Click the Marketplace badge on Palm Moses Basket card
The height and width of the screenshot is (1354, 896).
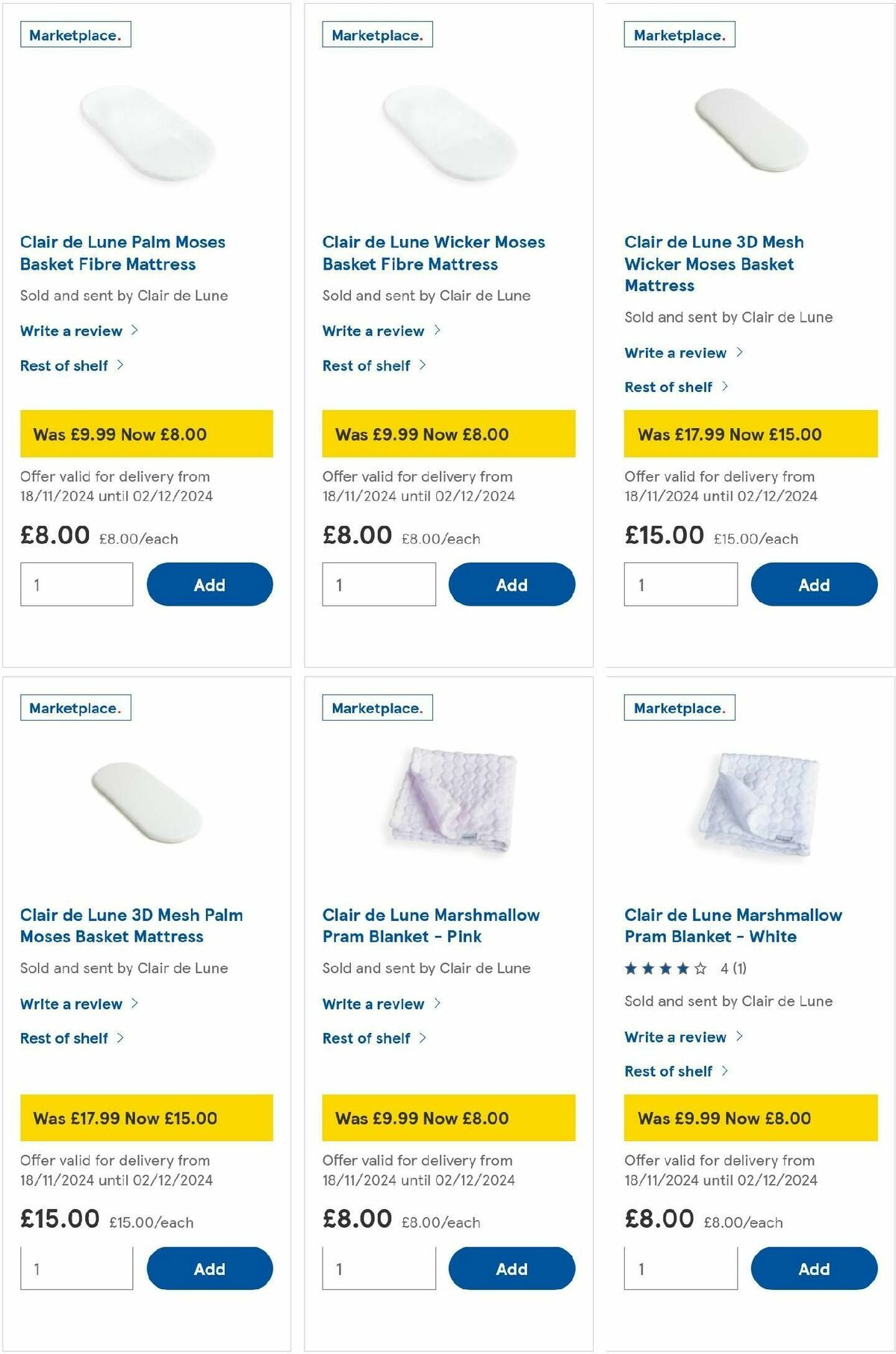click(x=75, y=34)
